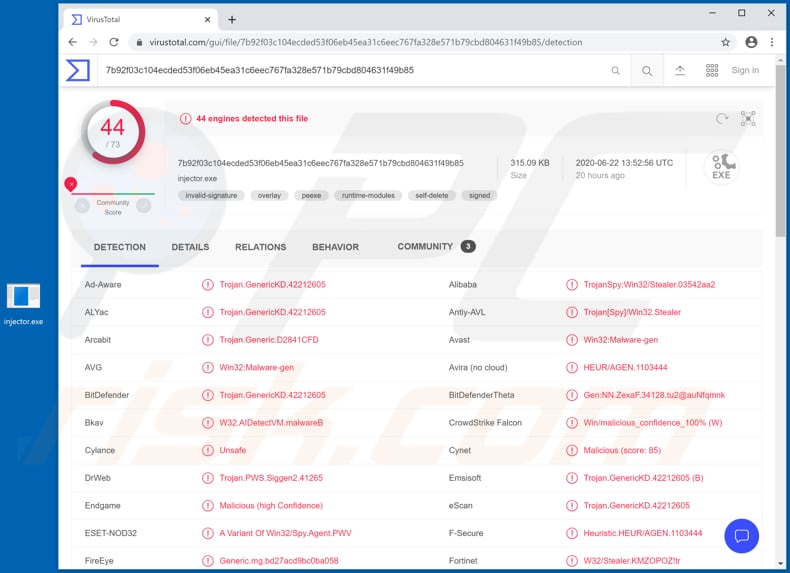Click the ESET-NOD32 engine name
The image size is (790, 573).
click(111, 533)
